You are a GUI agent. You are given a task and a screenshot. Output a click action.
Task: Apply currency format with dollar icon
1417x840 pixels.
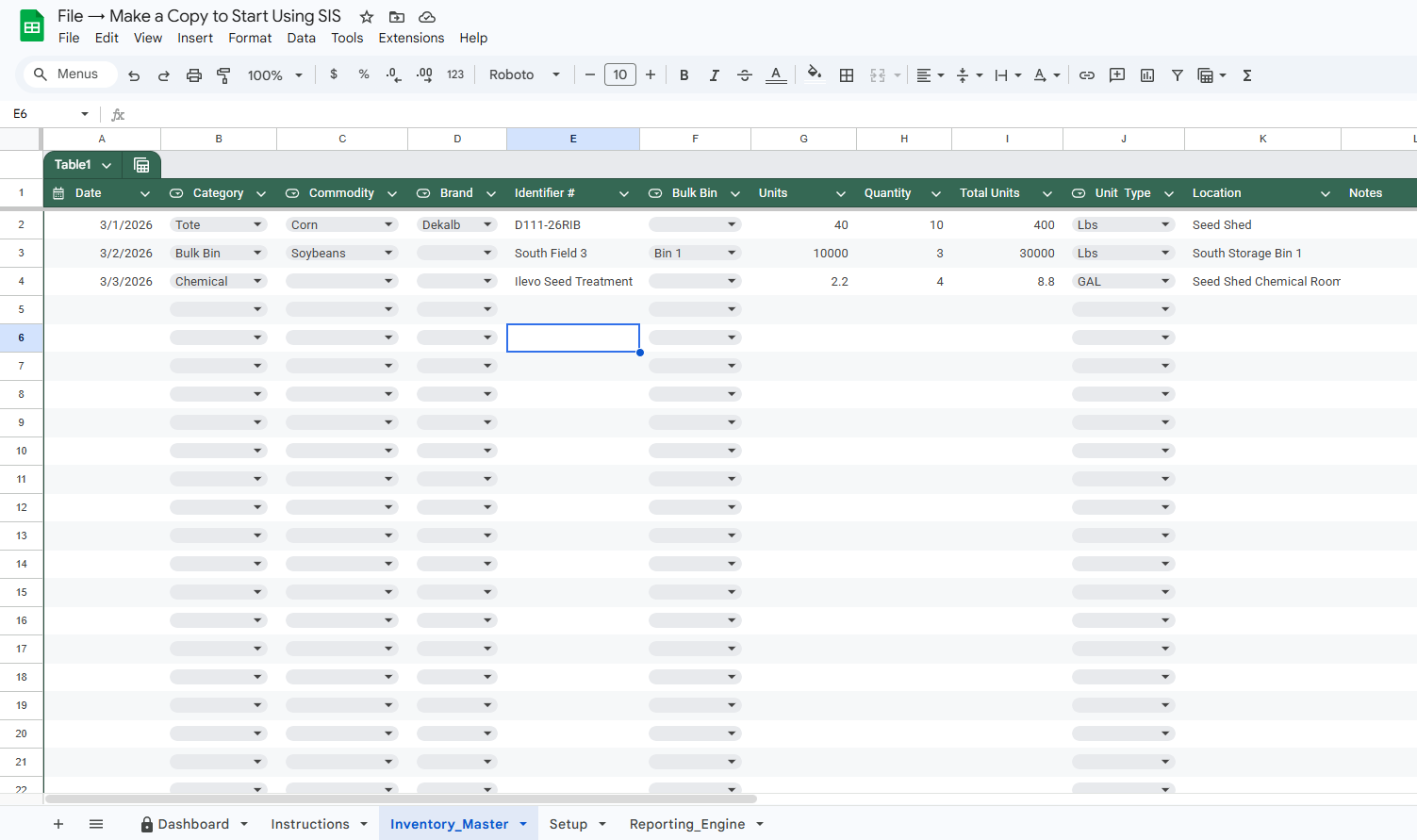[x=334, y=74]
